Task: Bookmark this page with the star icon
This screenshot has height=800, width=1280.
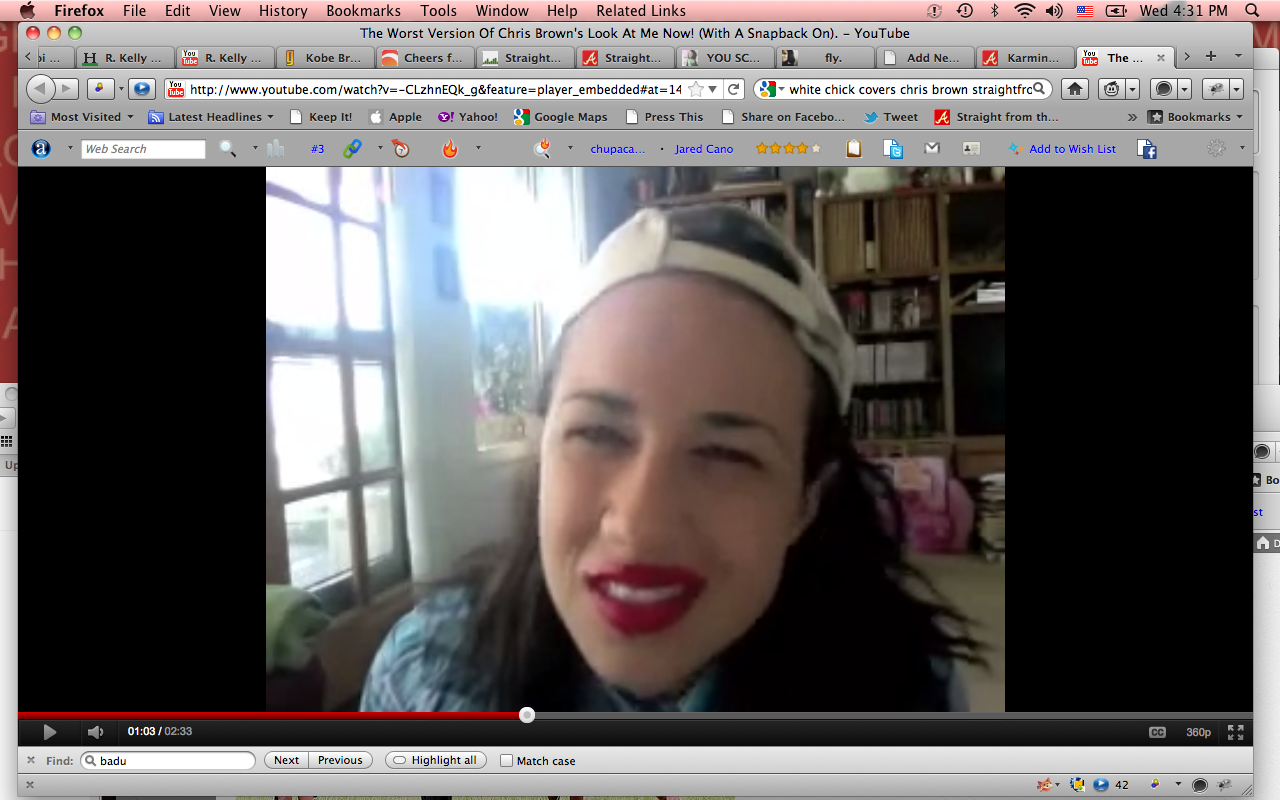Action: [696, 89]
